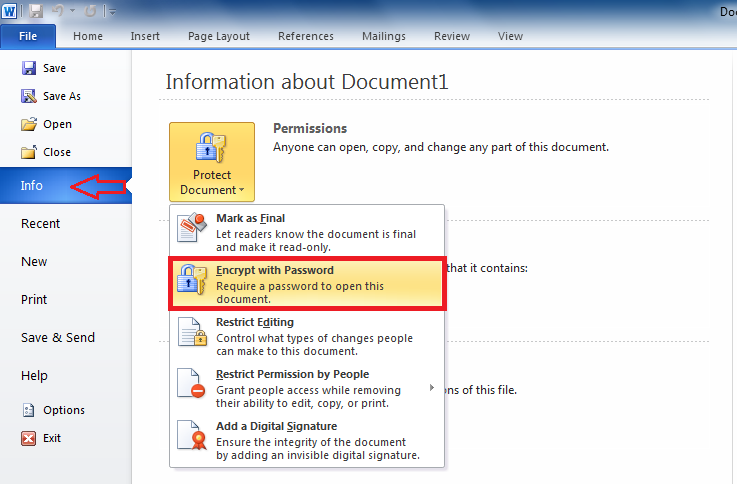Open the Customize Quick Access Toolbar dropdown

112,12
